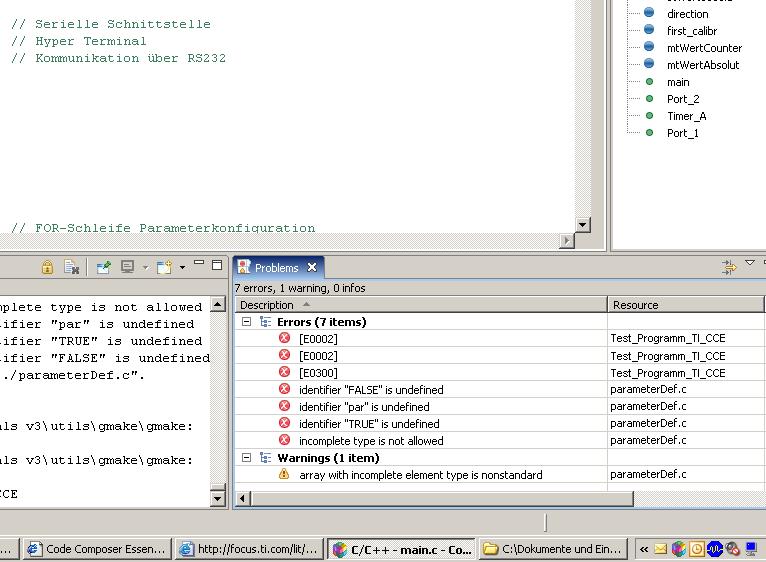The image size is (766, 562).
Task: Switch to http://focus.ti.com/lit/ taskbar window
Action: [249, 549]
